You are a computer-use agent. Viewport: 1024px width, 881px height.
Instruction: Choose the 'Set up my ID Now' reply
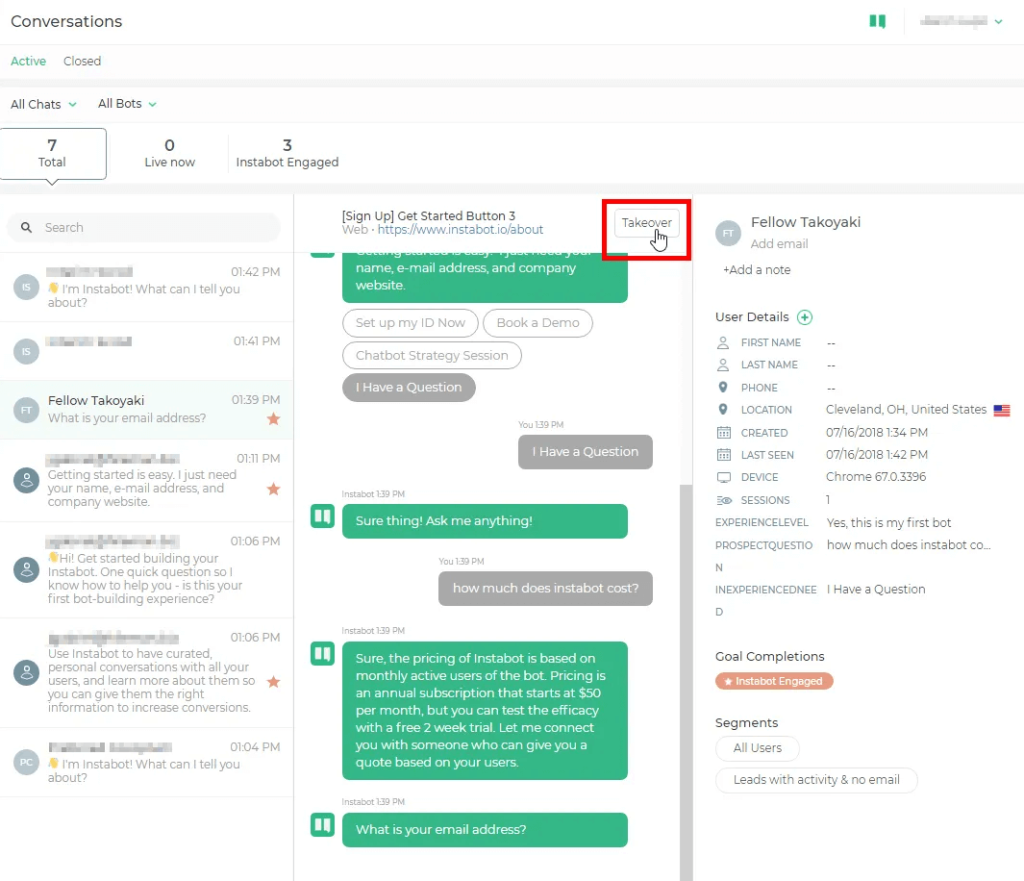[x=410, y=323]
